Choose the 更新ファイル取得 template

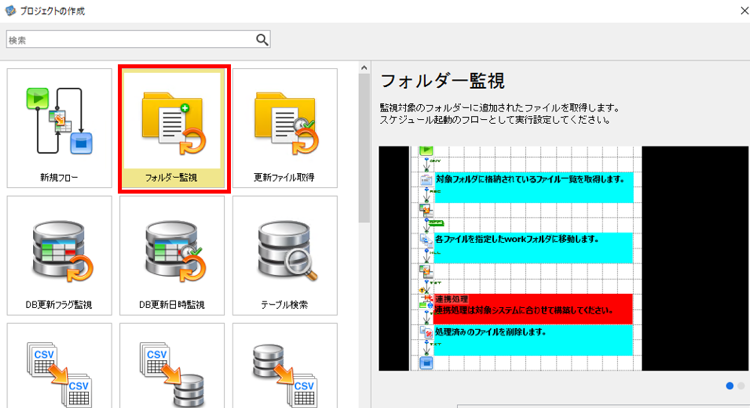pos(285,128)
